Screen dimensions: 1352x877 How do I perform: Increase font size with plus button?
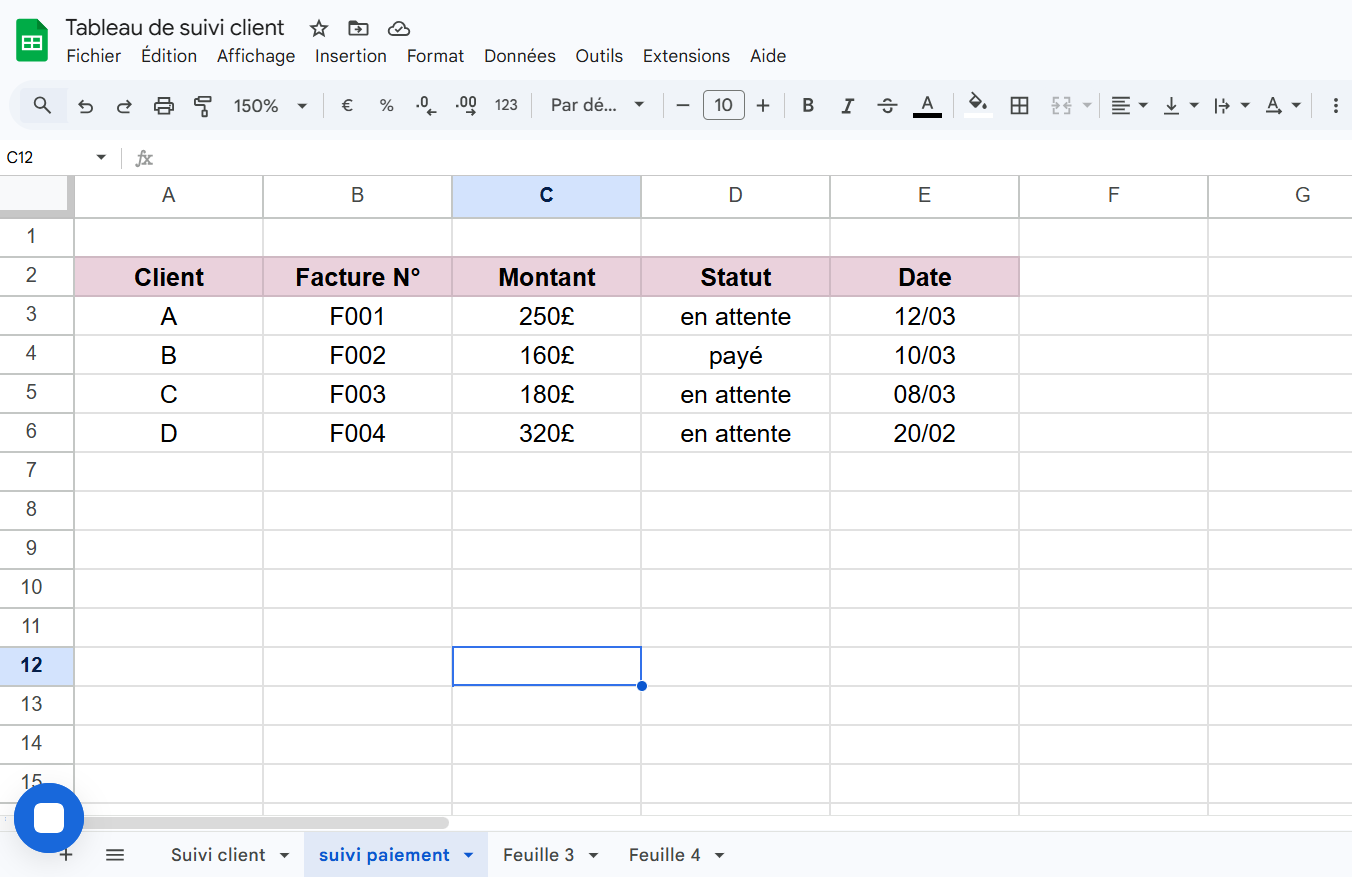(763, 106)
